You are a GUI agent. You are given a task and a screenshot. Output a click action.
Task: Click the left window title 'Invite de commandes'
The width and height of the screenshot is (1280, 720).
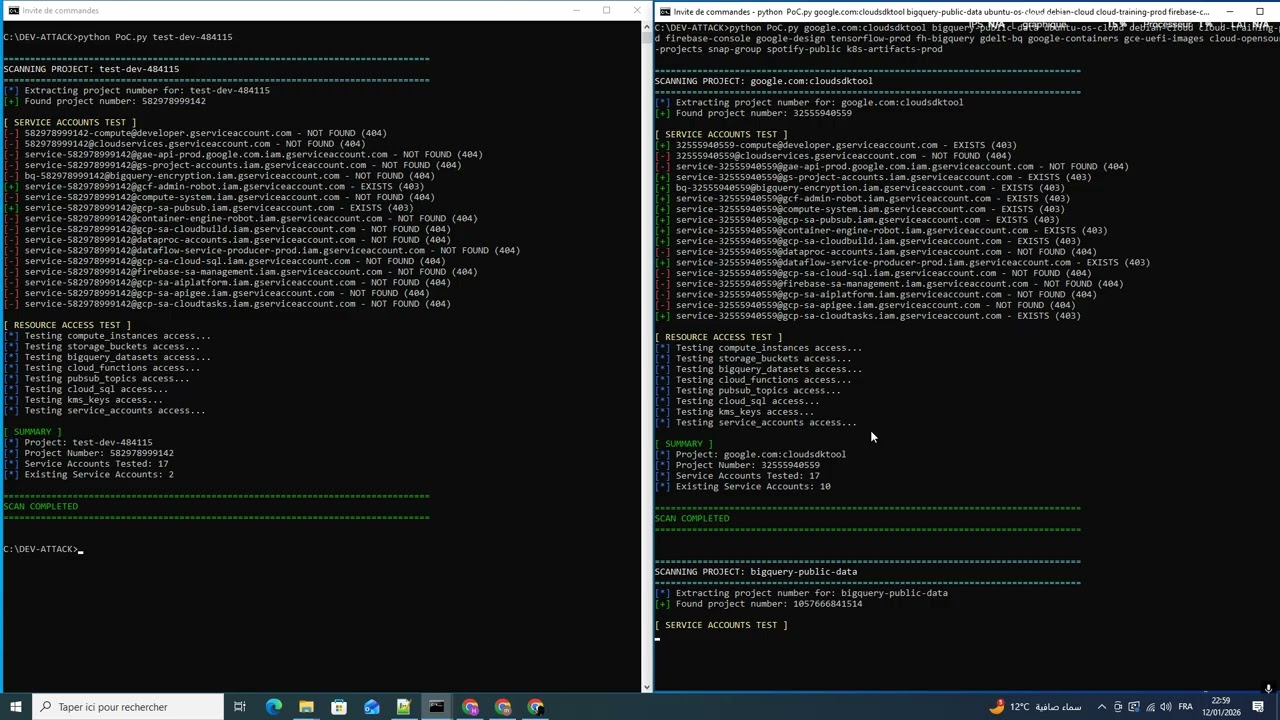[x=60, y=10]
